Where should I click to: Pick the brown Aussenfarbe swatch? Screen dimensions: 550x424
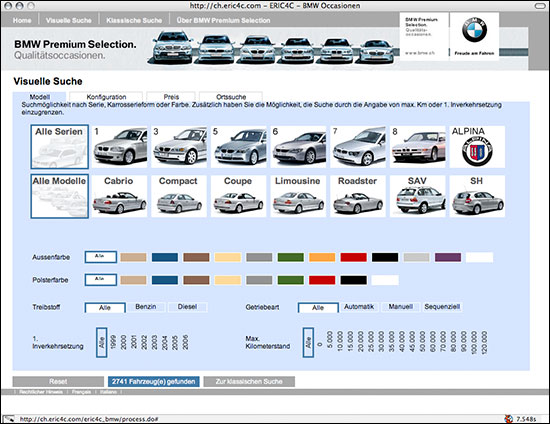tap(196, 257)
